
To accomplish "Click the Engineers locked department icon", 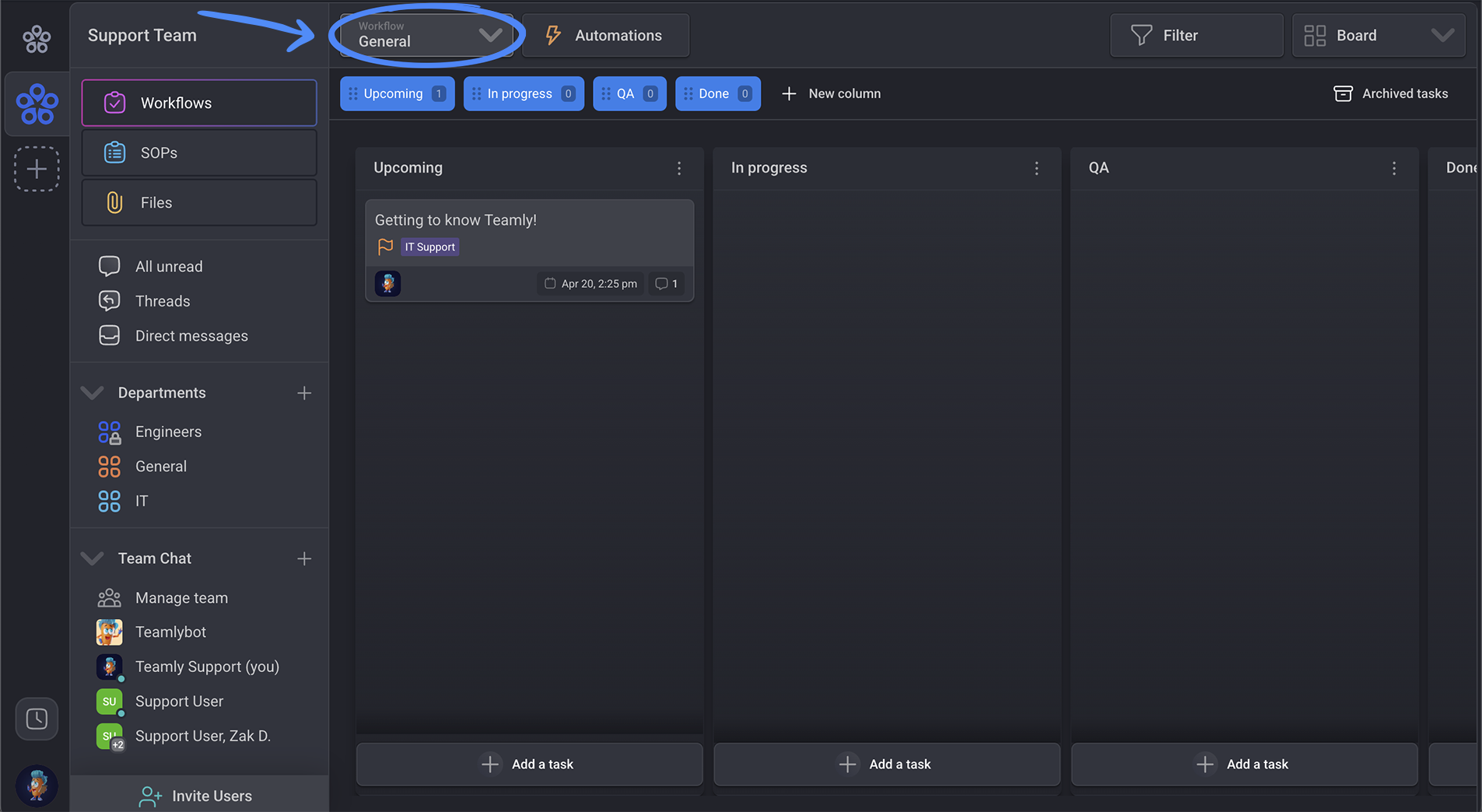I will coord(109,432).
